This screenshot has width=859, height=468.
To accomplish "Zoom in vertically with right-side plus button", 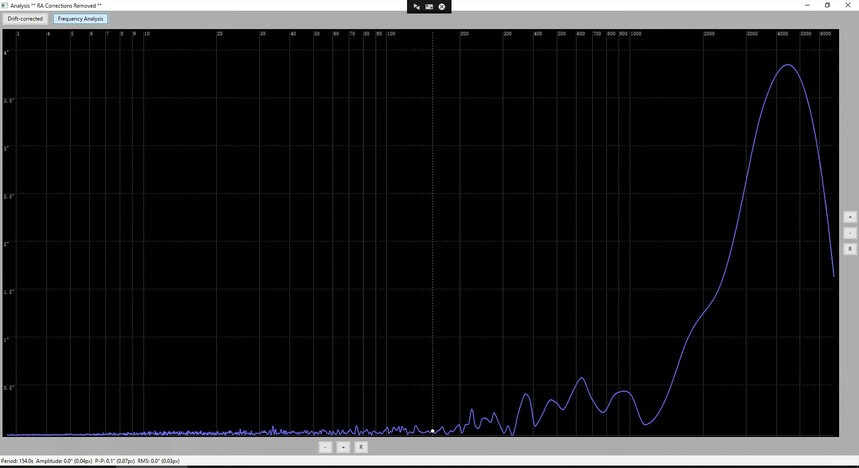I will (850, 217).
